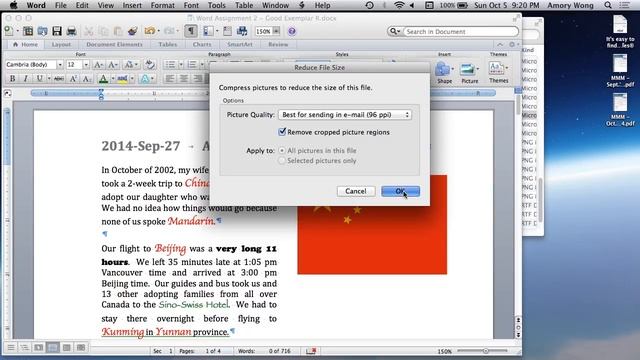Open the Layout ribbon tab
Screen dimensions: 640x360
(61, 44)
